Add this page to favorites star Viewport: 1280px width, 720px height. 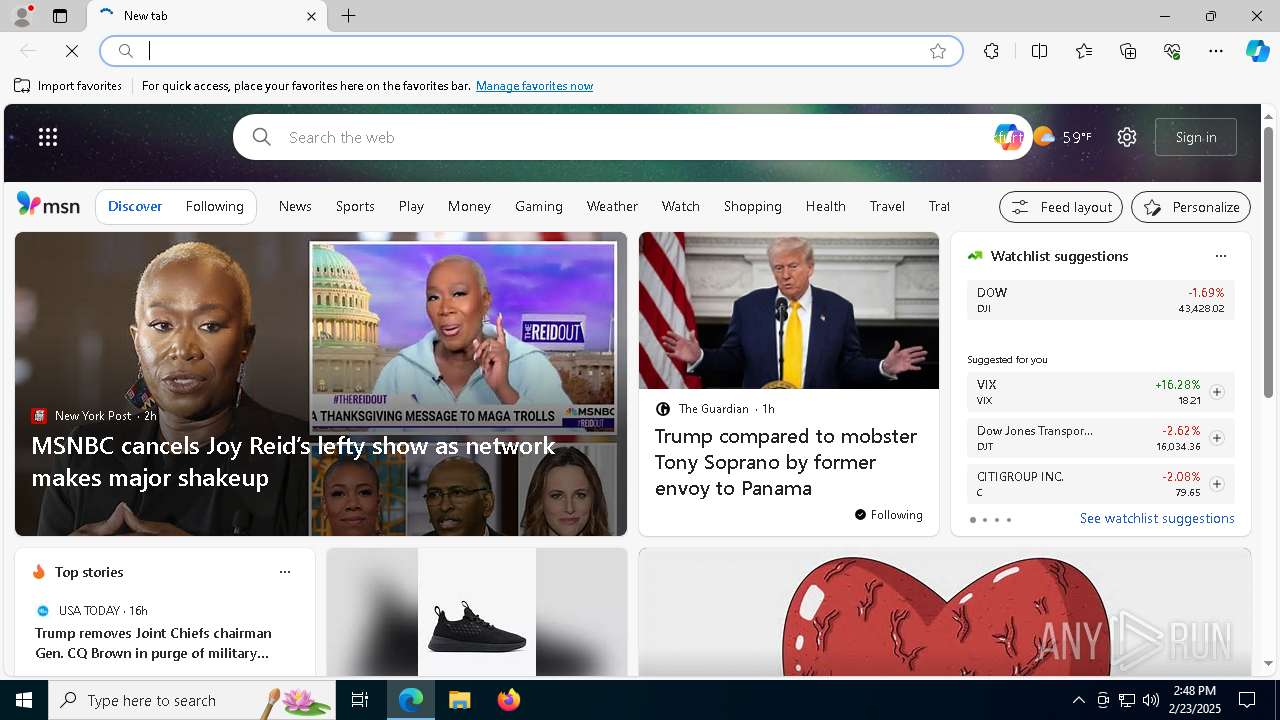pos(938,51)
